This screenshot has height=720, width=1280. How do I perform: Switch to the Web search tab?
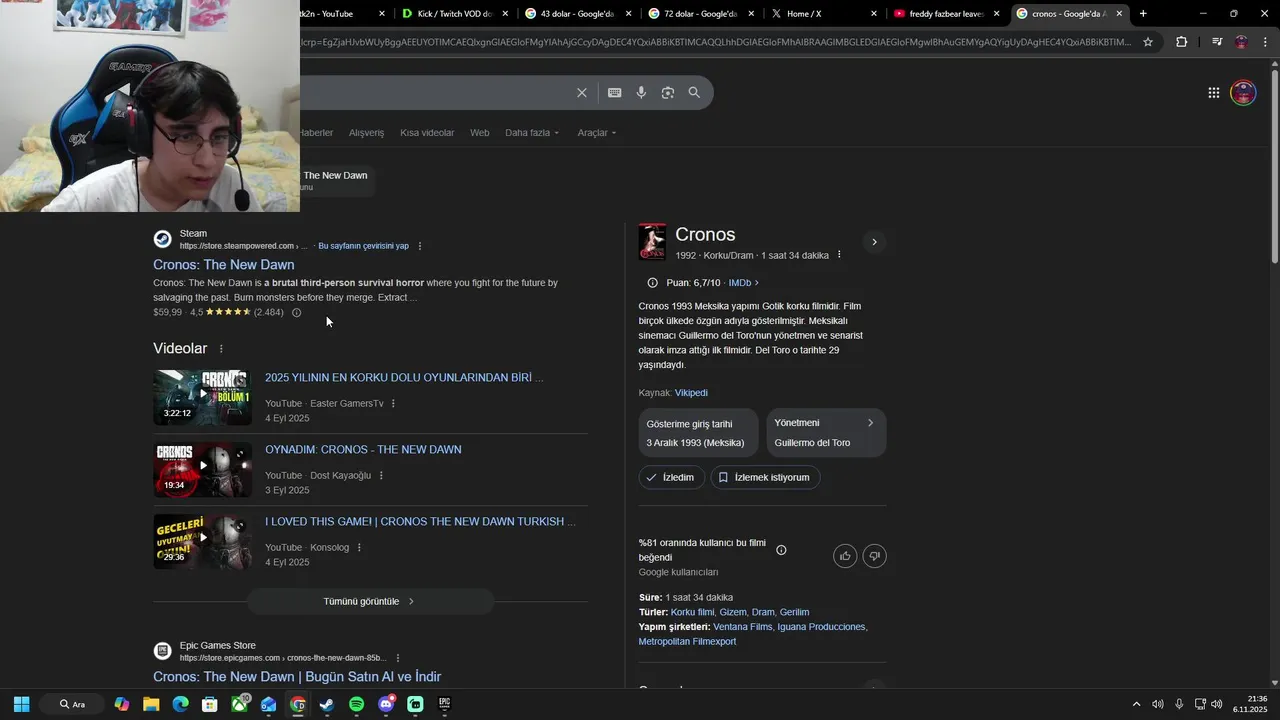[x=480, y=133]
